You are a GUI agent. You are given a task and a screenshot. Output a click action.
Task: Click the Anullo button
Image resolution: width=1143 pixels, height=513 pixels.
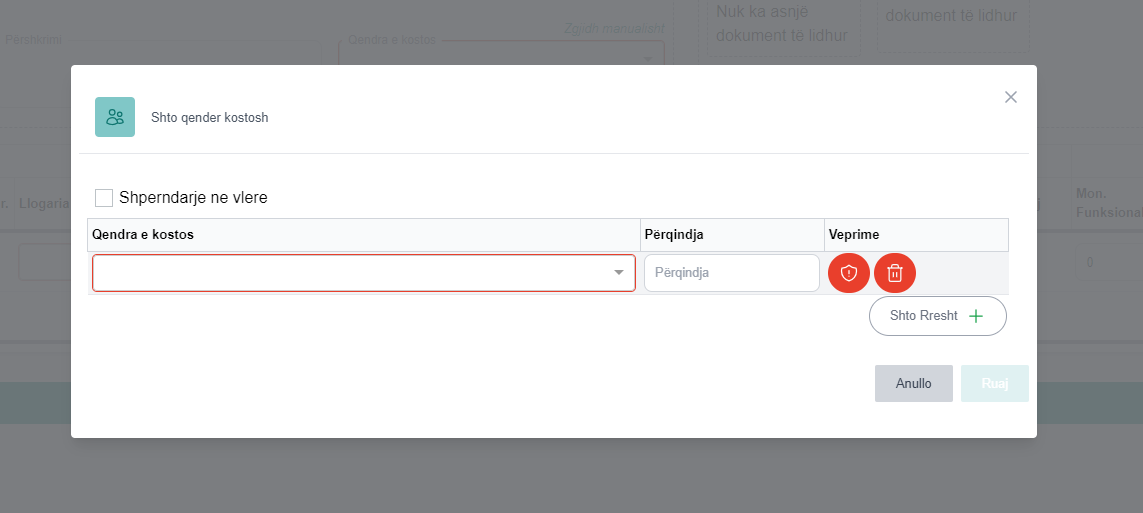pos(913,383)
